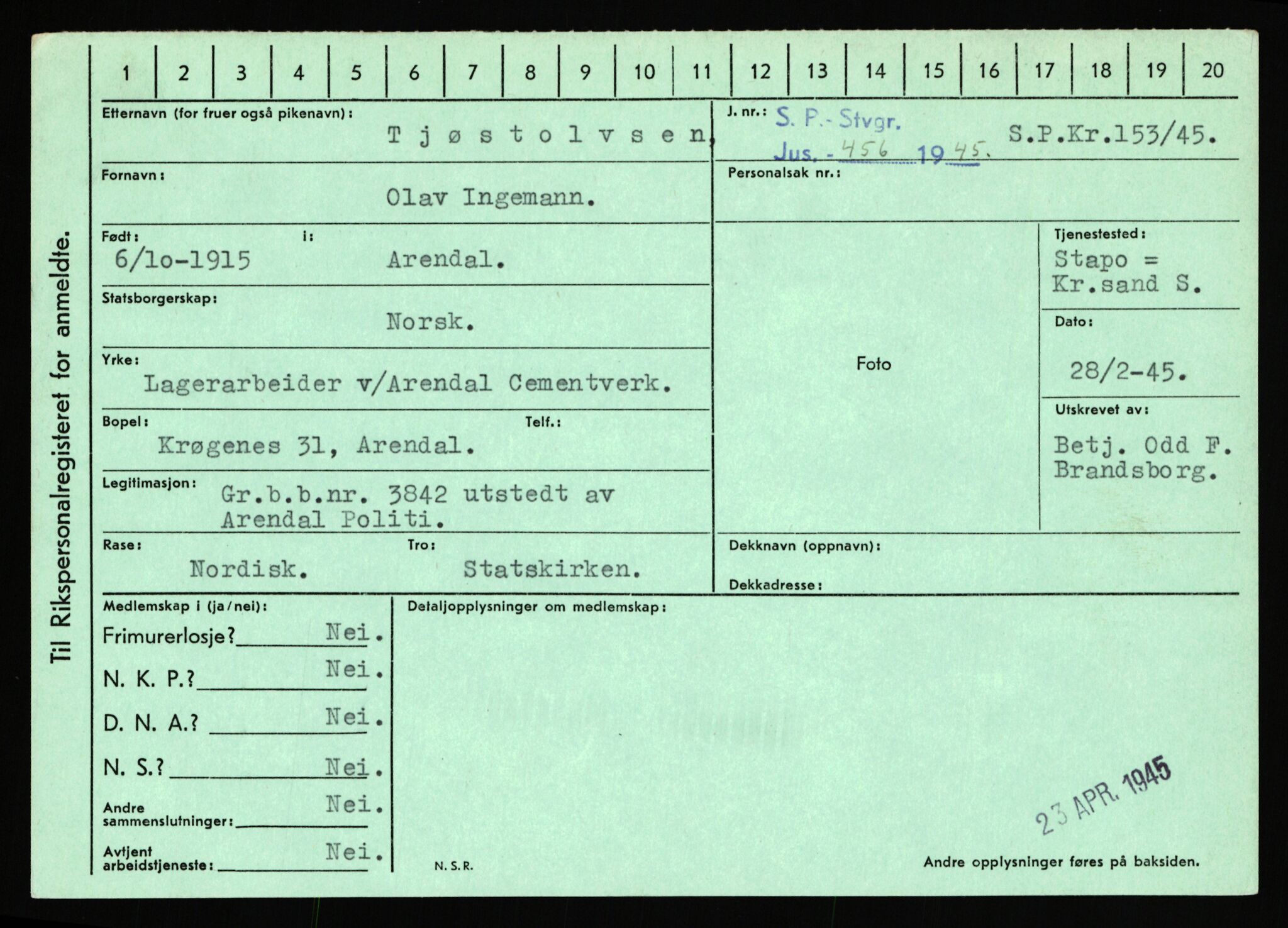Click the "Personalsak nr.:" label
1288x928 pixels.
pyautogui.click(x=784, y=172)
